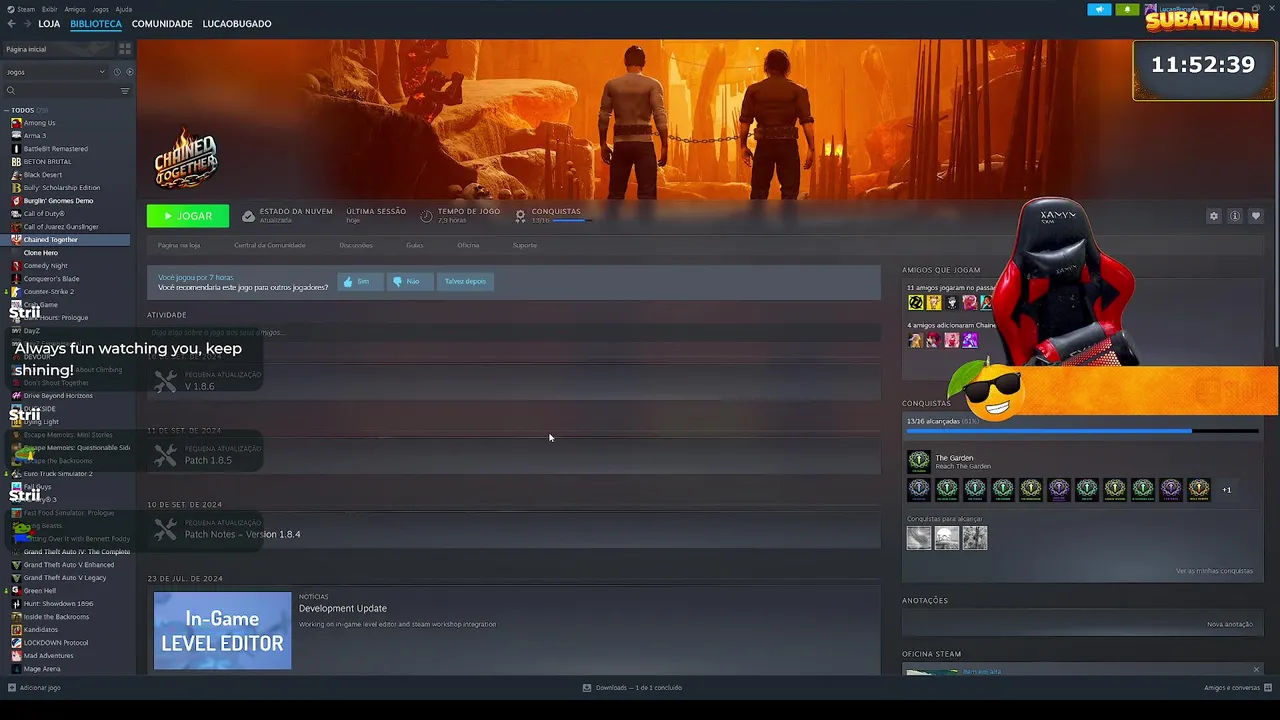Open the Suporte tab
The image size is (1280, 720).
525,245
